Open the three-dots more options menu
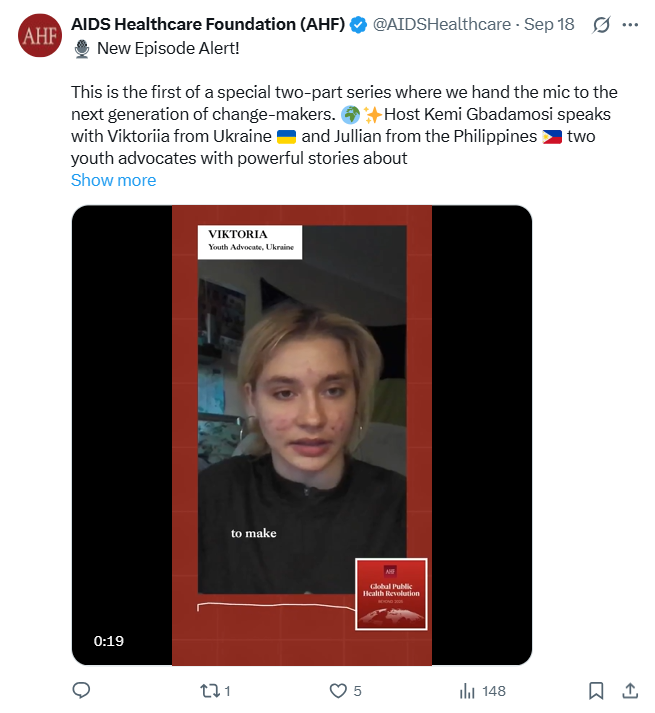The width and height of the screenshot is (655, 713). pyautogui.click(x=630, y=25)
